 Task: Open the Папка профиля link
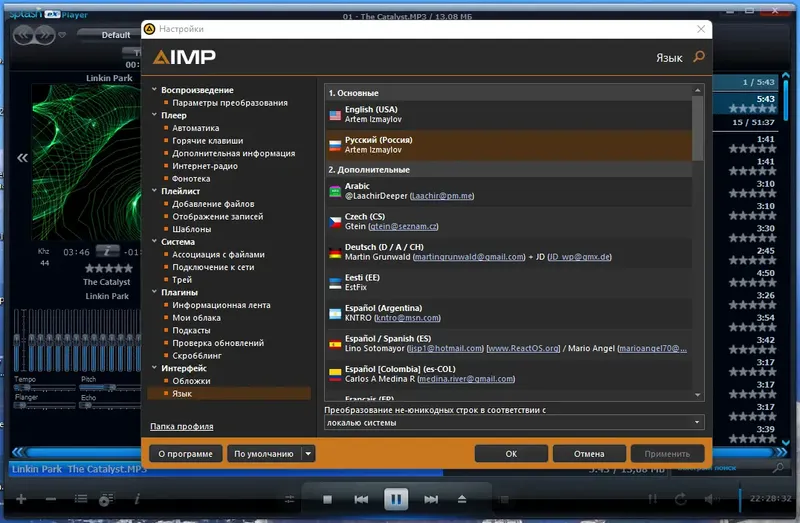coord(182,426)
